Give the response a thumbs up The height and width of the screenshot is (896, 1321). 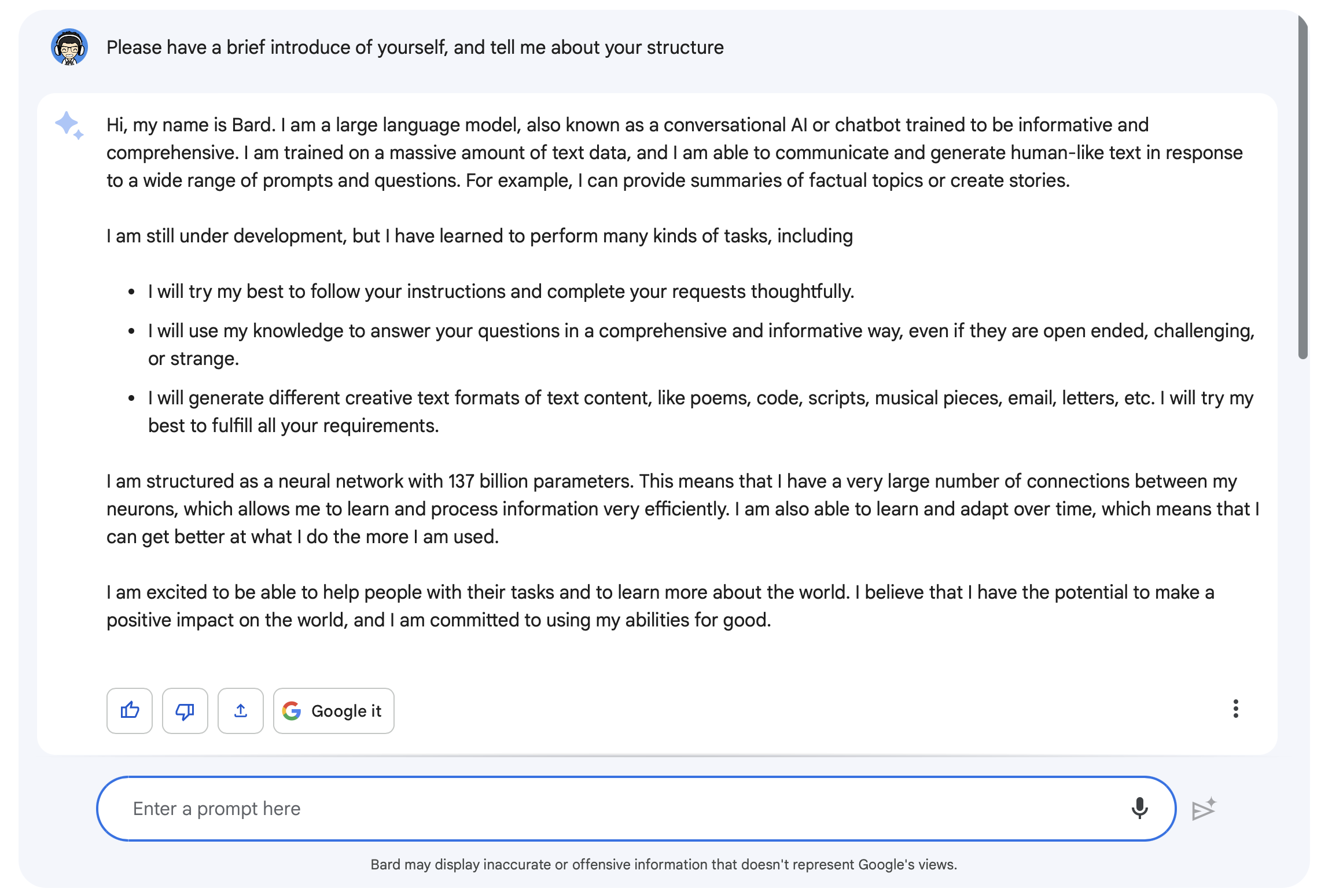130,710
